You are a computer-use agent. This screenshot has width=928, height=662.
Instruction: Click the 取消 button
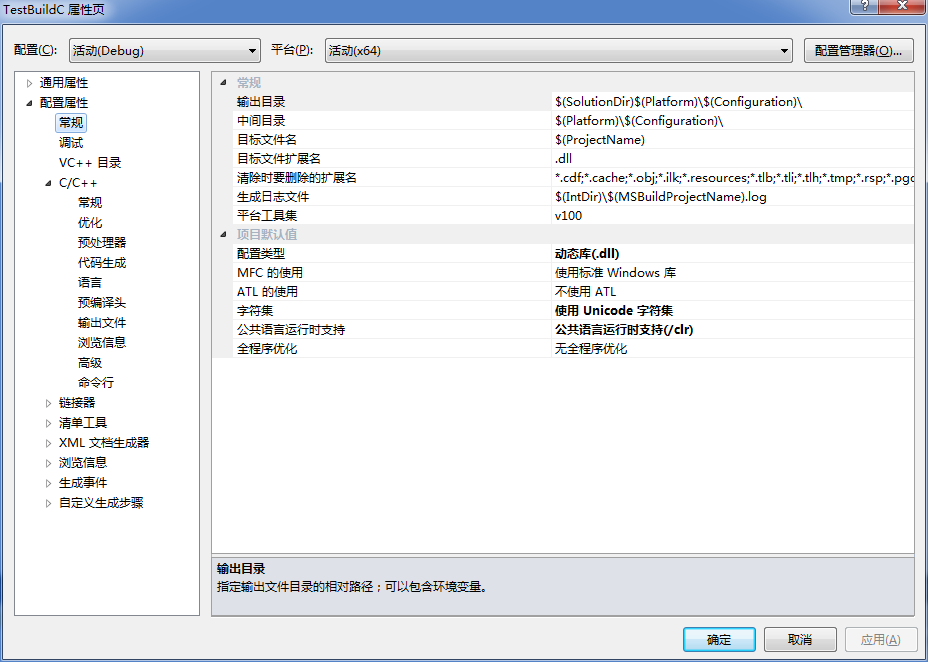click(800, 640)
